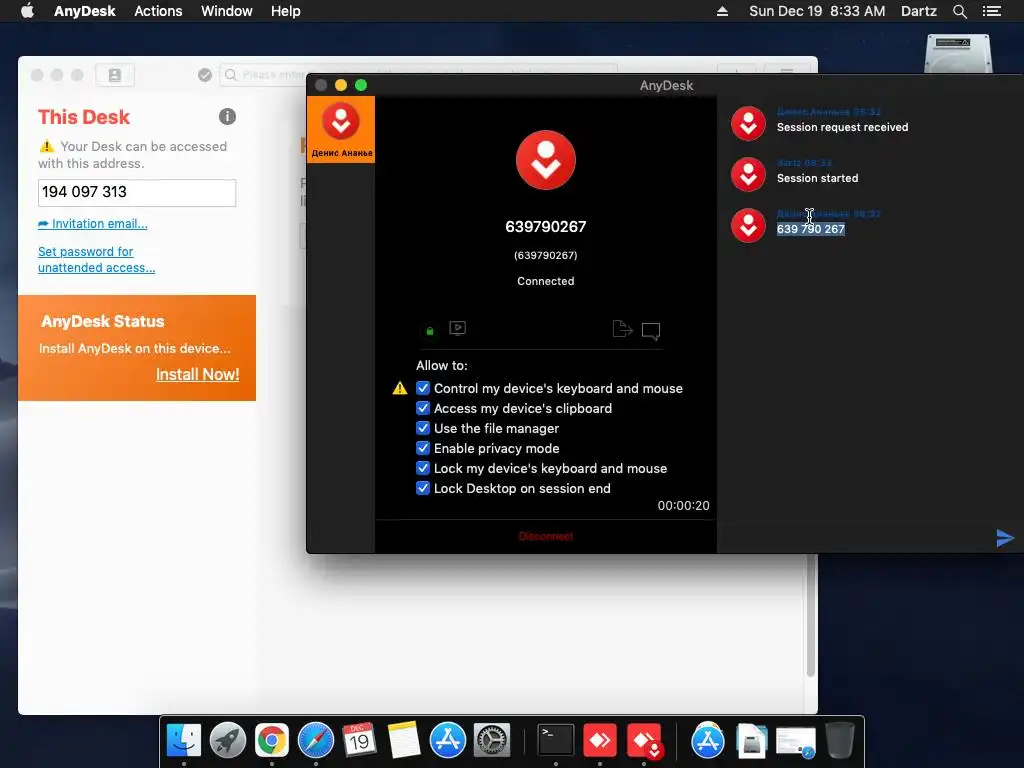
Task: Uncheck Enable privacy mode
Action: (x=423, y=448)
